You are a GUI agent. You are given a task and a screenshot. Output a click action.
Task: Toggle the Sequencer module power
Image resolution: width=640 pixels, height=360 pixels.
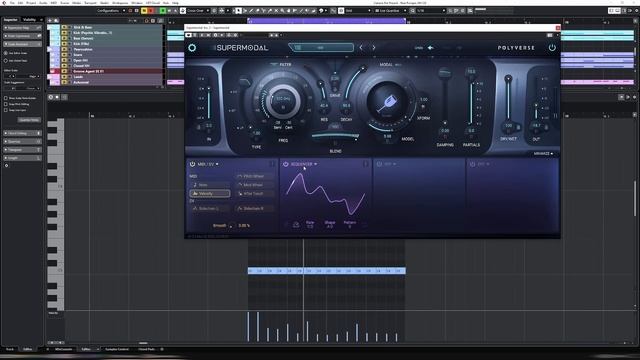click(286, 164)
